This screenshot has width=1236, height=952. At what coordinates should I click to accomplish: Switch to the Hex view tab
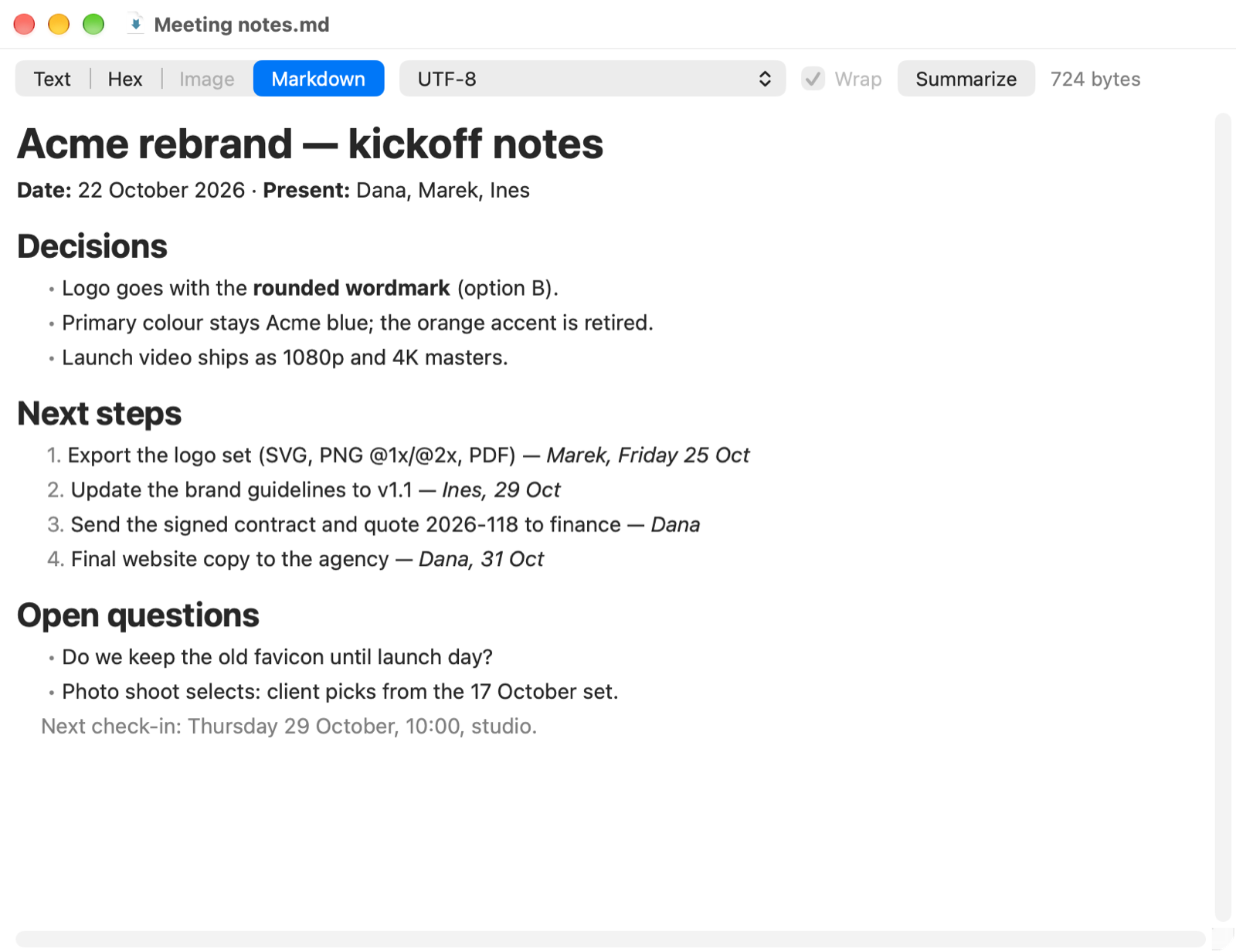point(125,79)
